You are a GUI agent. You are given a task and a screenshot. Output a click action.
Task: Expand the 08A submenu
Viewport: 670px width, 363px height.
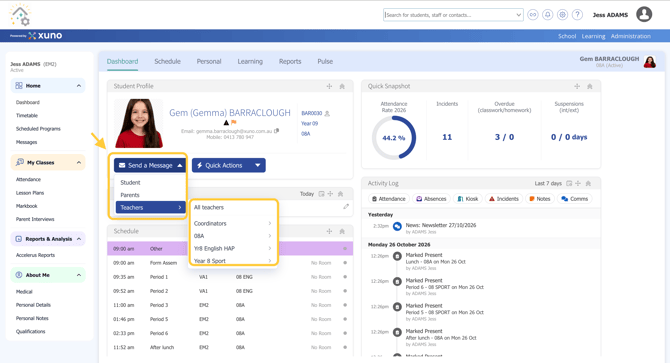(x=232, y=236)
